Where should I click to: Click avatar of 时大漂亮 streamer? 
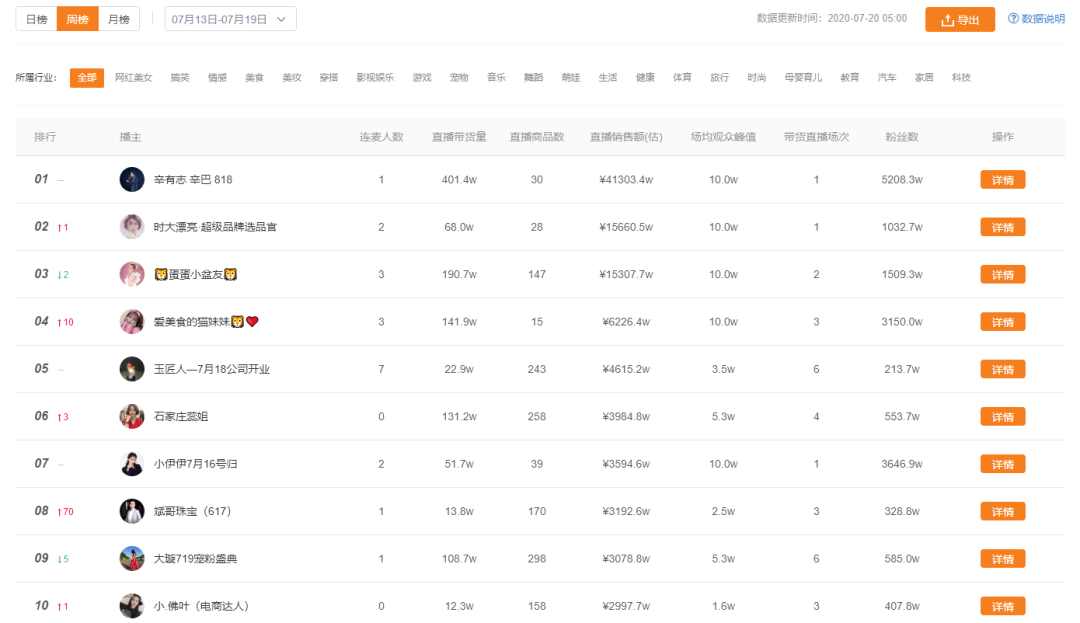(x=132, y=227)
